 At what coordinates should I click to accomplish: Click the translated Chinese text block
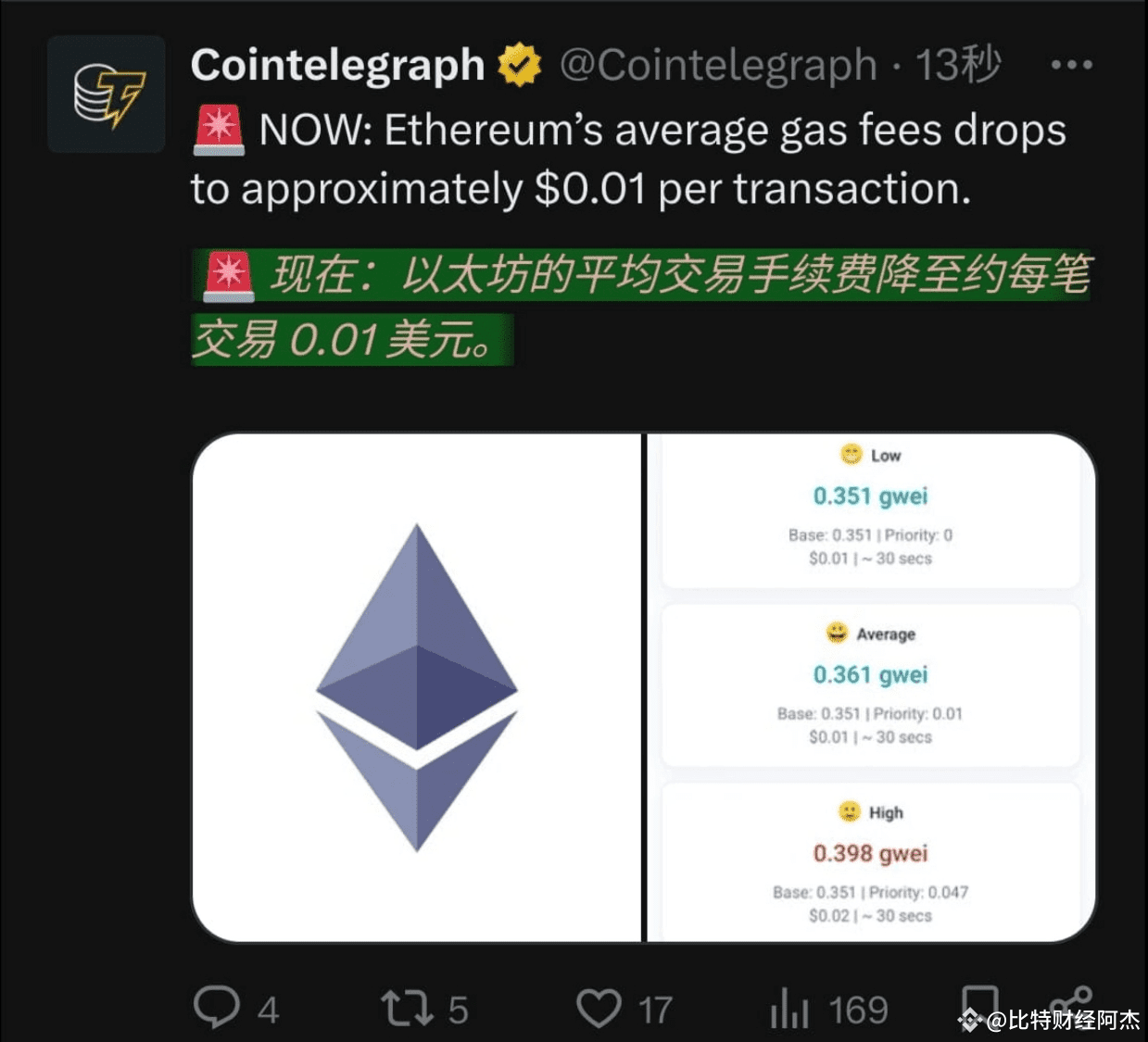click(641, 307)
